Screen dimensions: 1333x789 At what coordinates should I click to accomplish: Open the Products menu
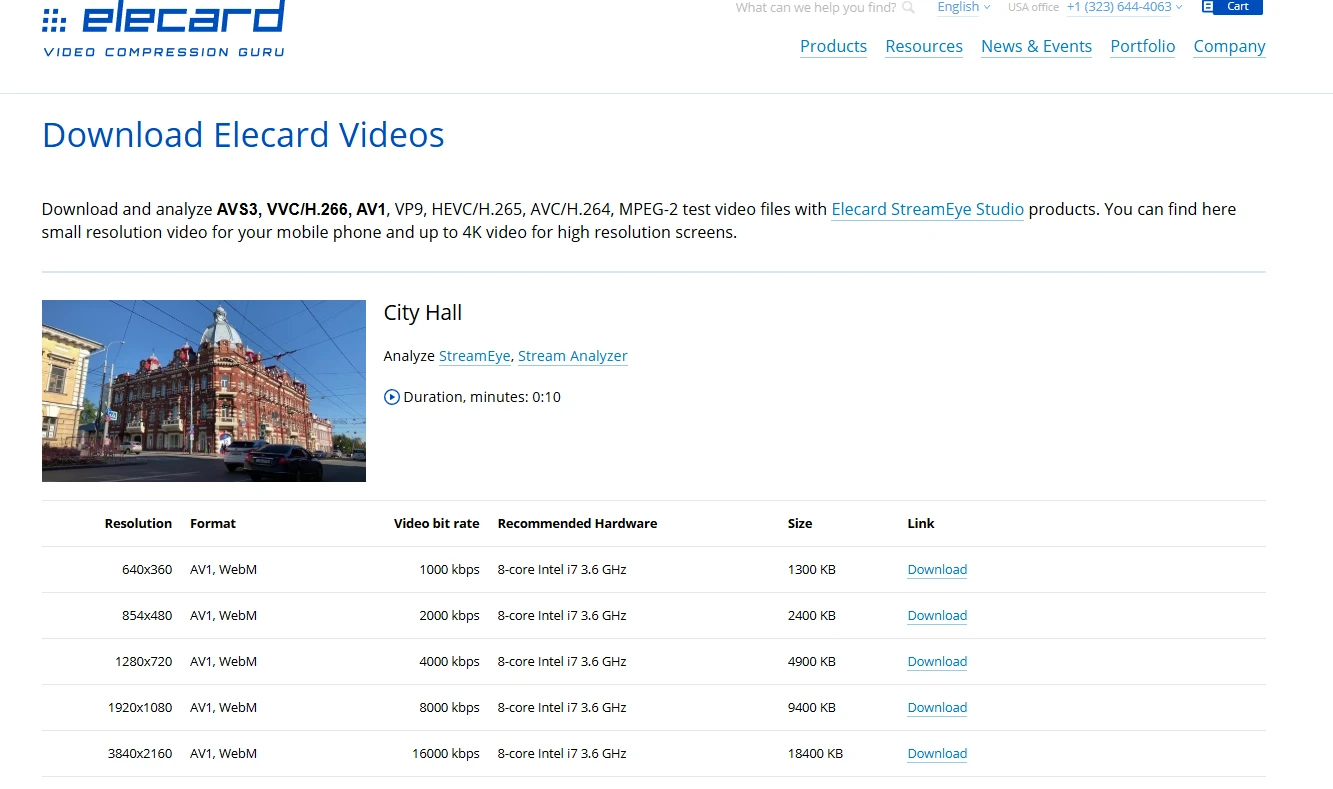(833, 46)
